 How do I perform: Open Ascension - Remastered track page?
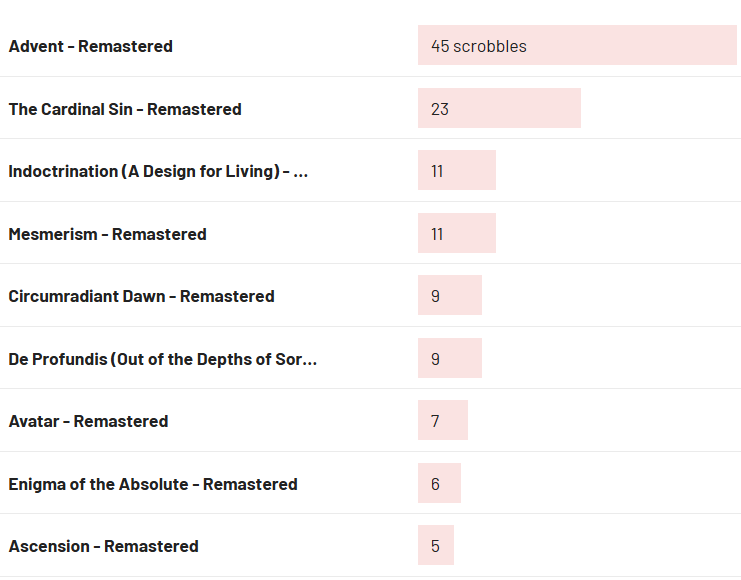(103, 546)
